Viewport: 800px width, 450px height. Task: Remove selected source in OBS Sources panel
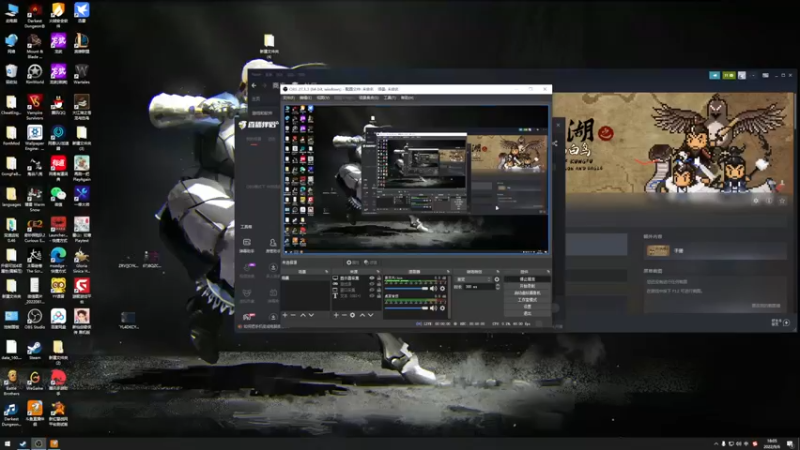[x=344, y=315]
